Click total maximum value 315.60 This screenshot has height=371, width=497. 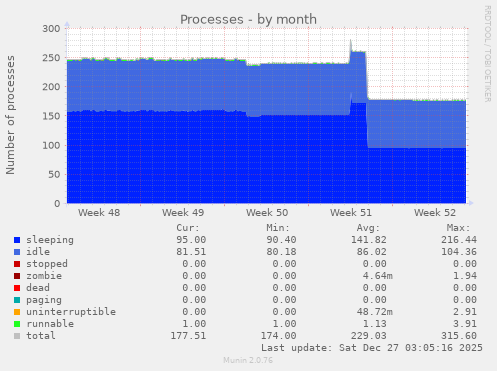(459, 336)
